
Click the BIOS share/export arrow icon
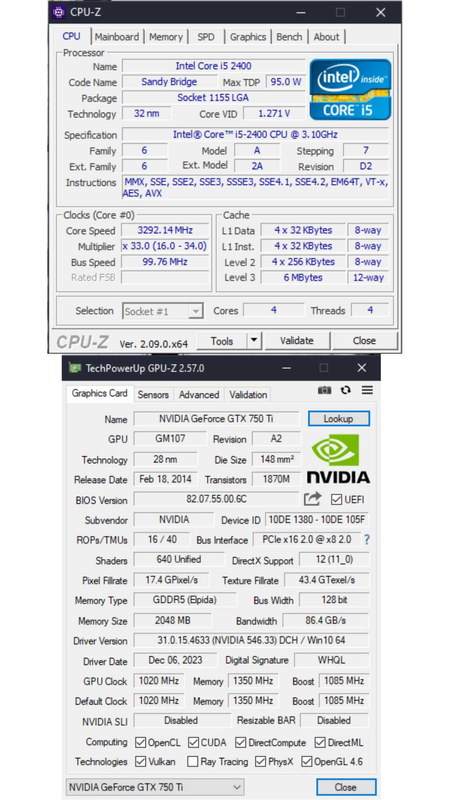(312, 499)
